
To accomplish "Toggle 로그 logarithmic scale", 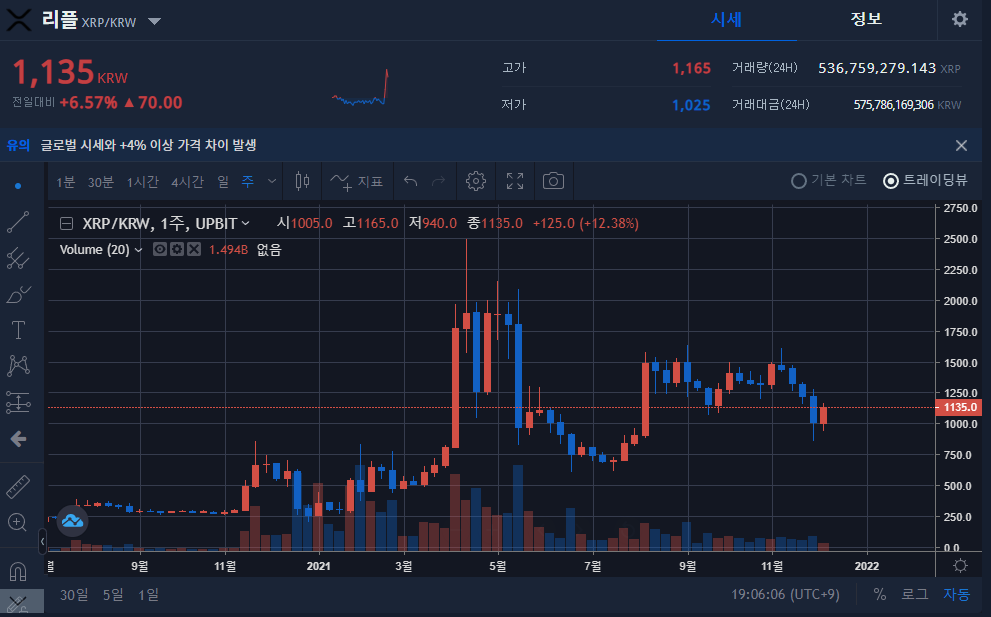I will pos(915,595).
